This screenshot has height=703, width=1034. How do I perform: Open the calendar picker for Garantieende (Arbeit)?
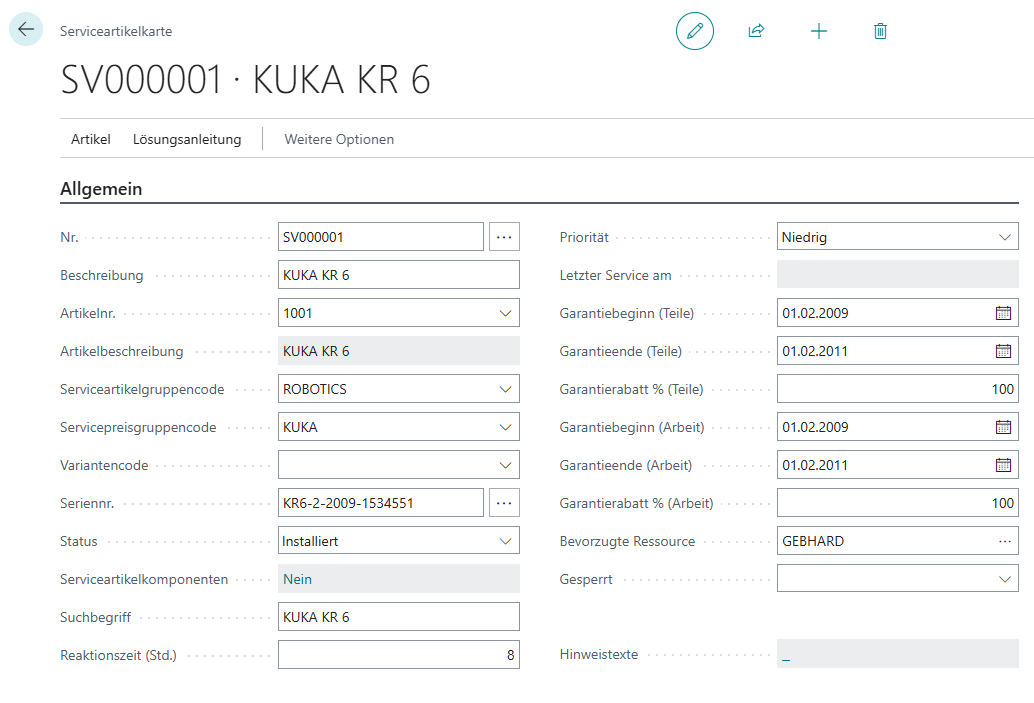coord(1003,465)
